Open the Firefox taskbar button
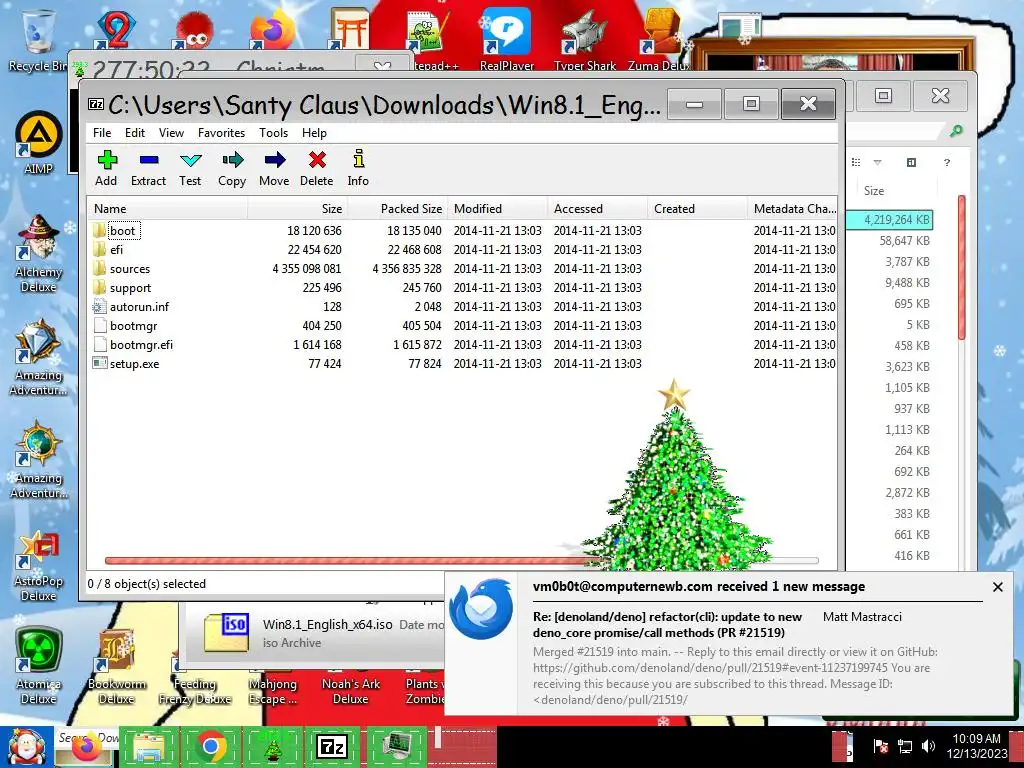Image resolution: width=1024 pixels, height=768 pixels. tap(86, 746)
